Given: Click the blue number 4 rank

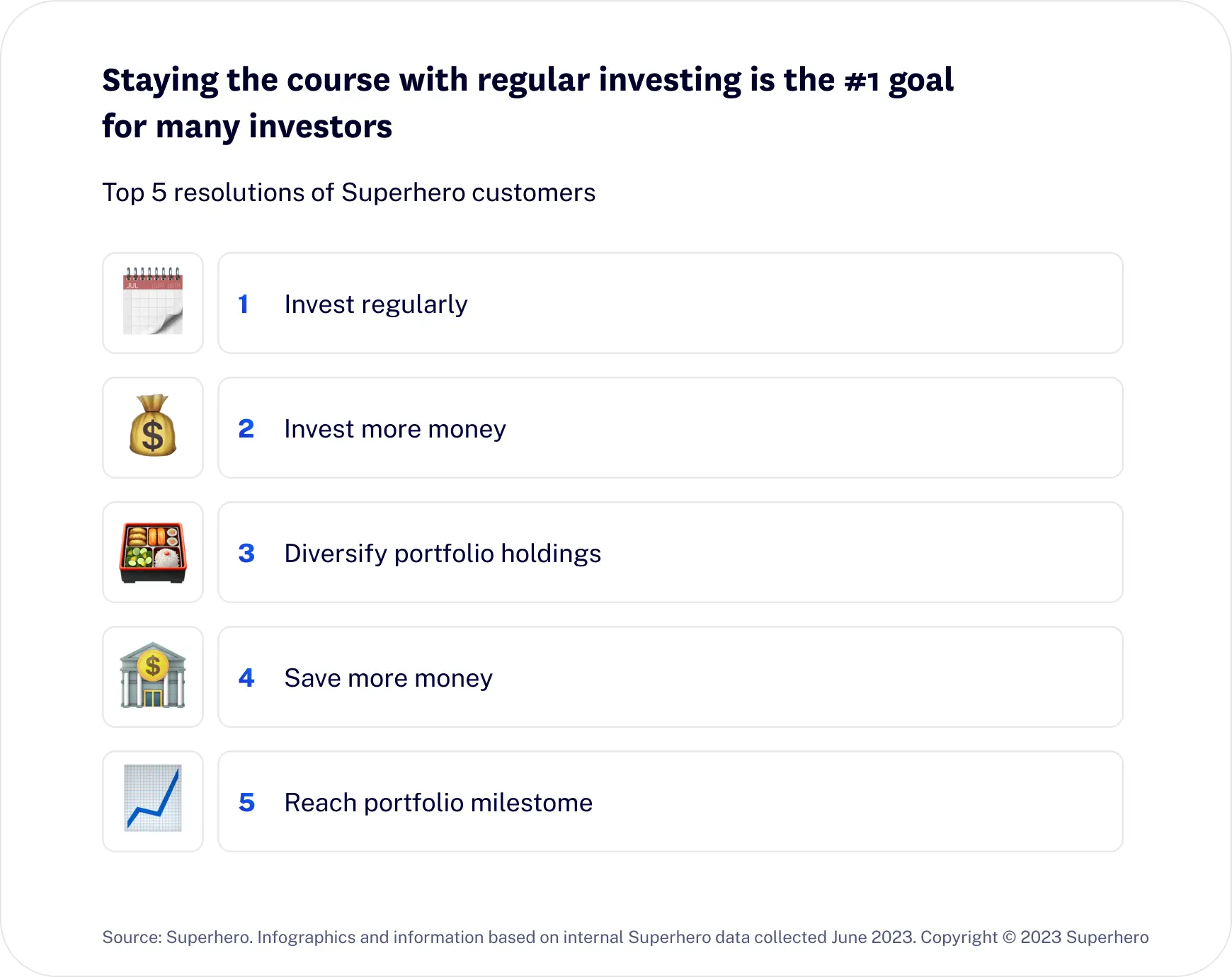Looking at the screenshot, I should tap(246, 678).
